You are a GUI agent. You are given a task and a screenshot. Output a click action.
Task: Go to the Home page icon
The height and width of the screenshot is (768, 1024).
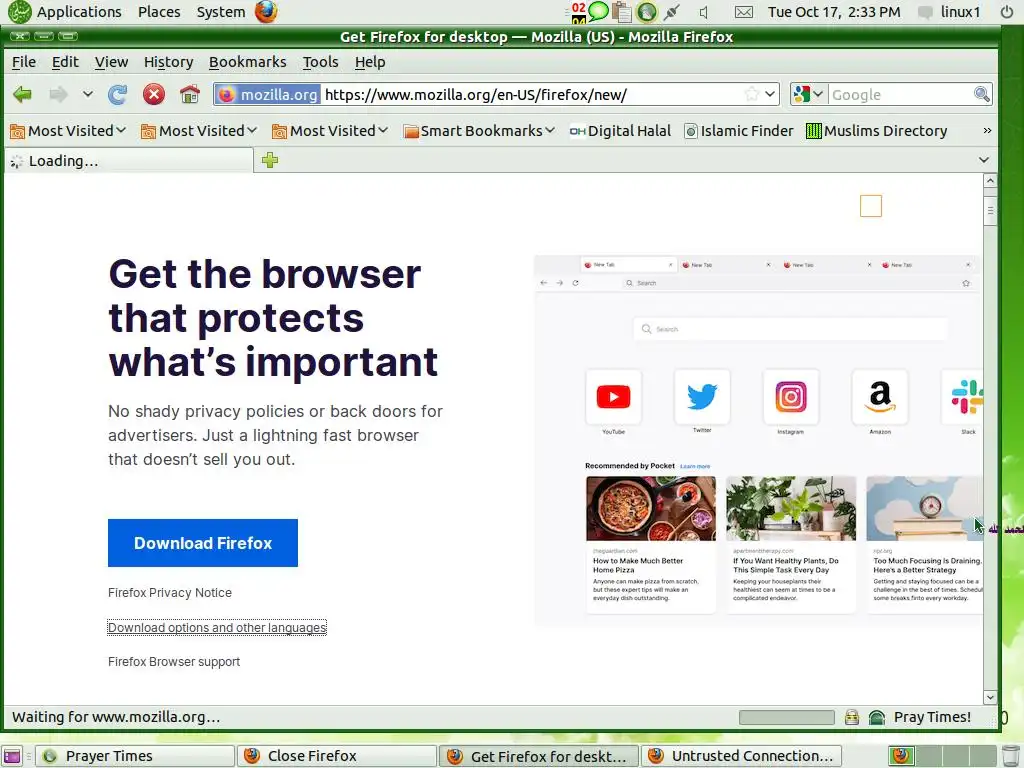pos(189,95)
